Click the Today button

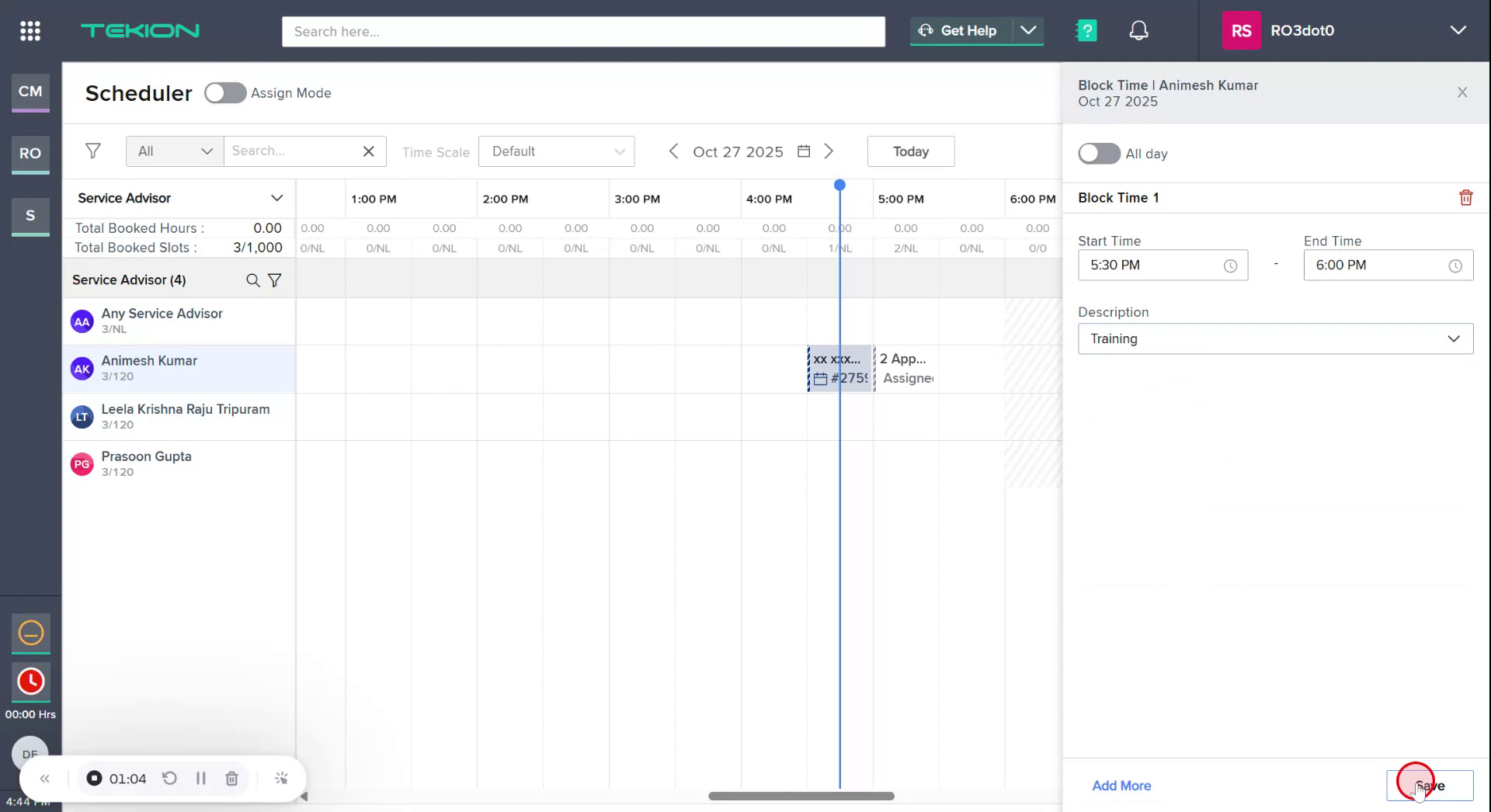(910, 151)
